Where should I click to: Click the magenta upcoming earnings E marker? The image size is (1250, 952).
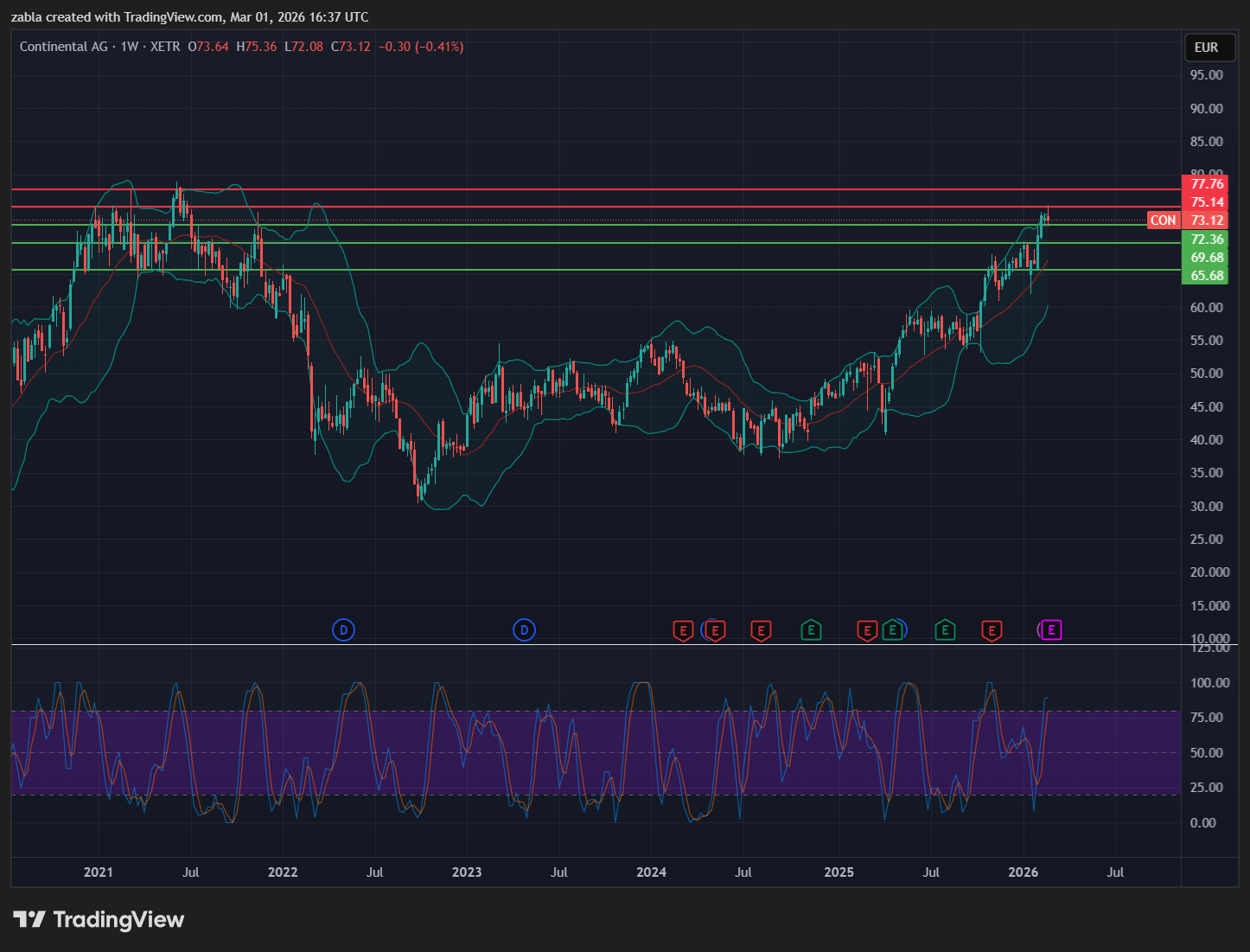point(1051,630)
